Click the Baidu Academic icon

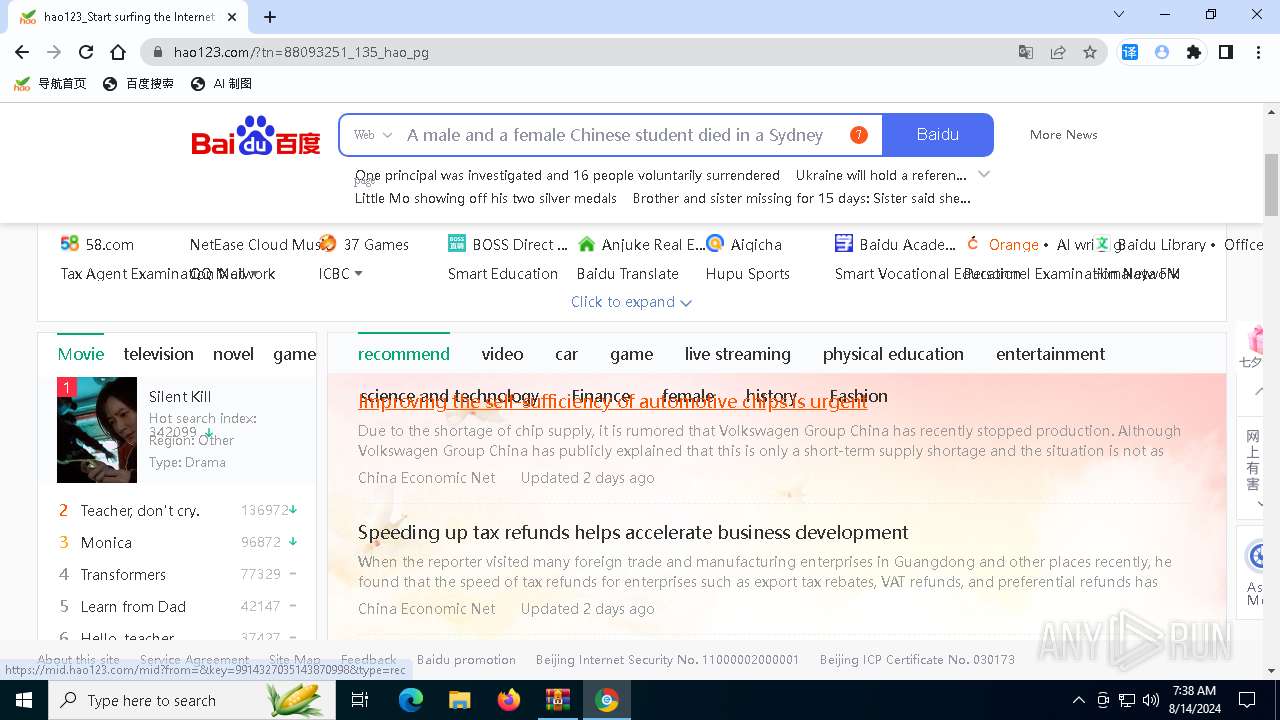coord(844,243)
